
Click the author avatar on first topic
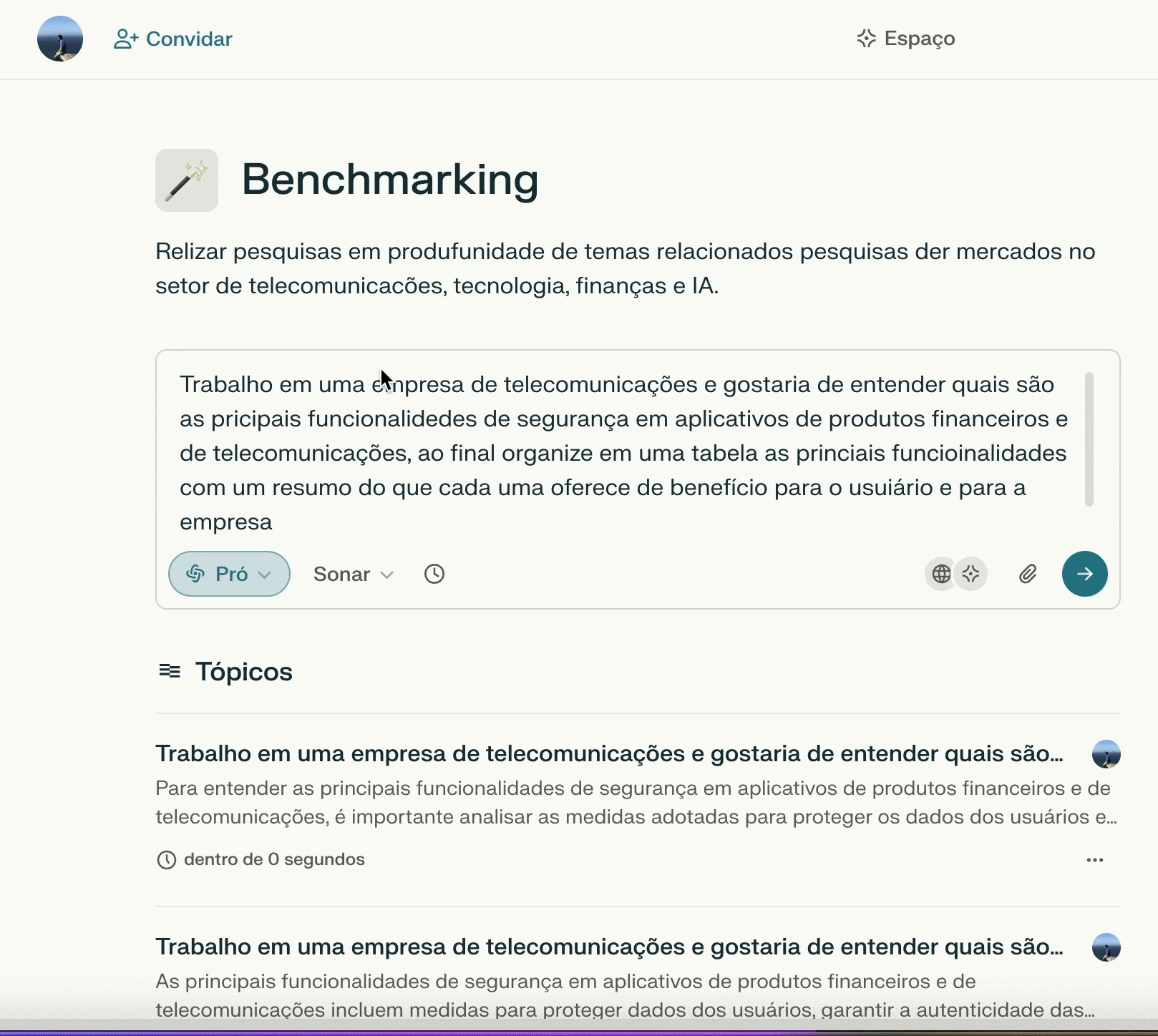point(1106,754)
